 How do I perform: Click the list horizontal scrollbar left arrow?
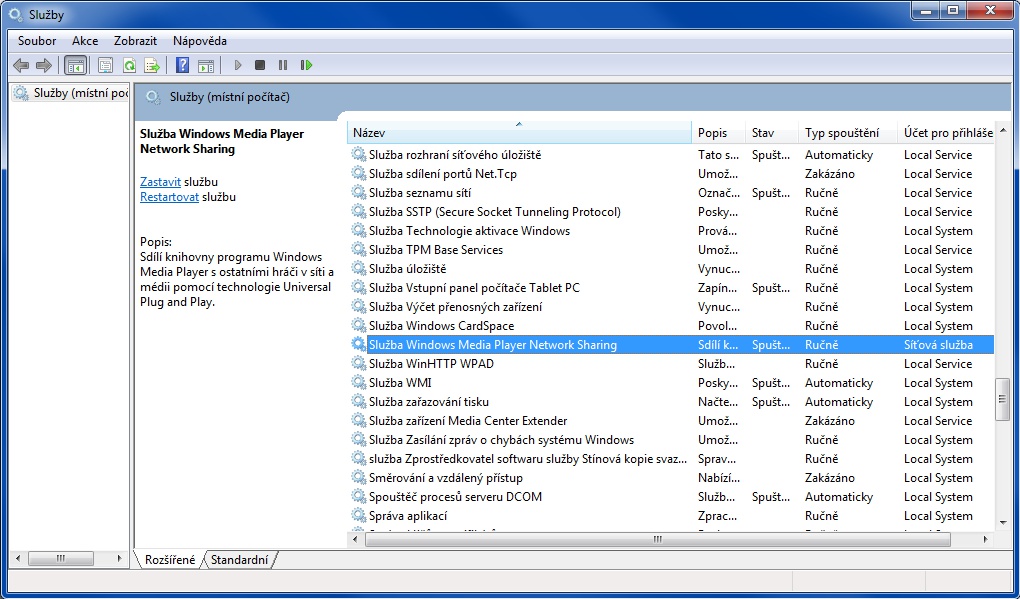[355, 539]
